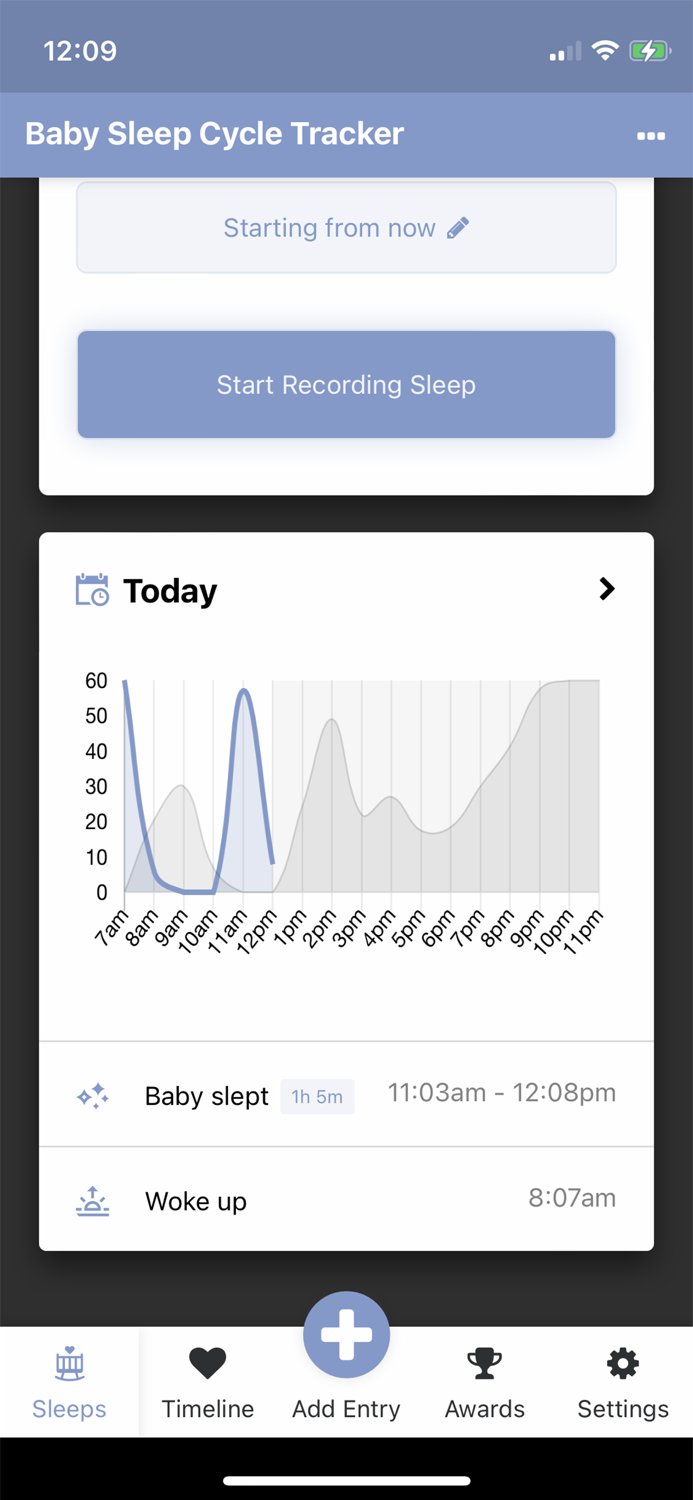Tap the battery indicator in the status bar
The width and height of the screenshot is (693, 1500).
[650, 50]
